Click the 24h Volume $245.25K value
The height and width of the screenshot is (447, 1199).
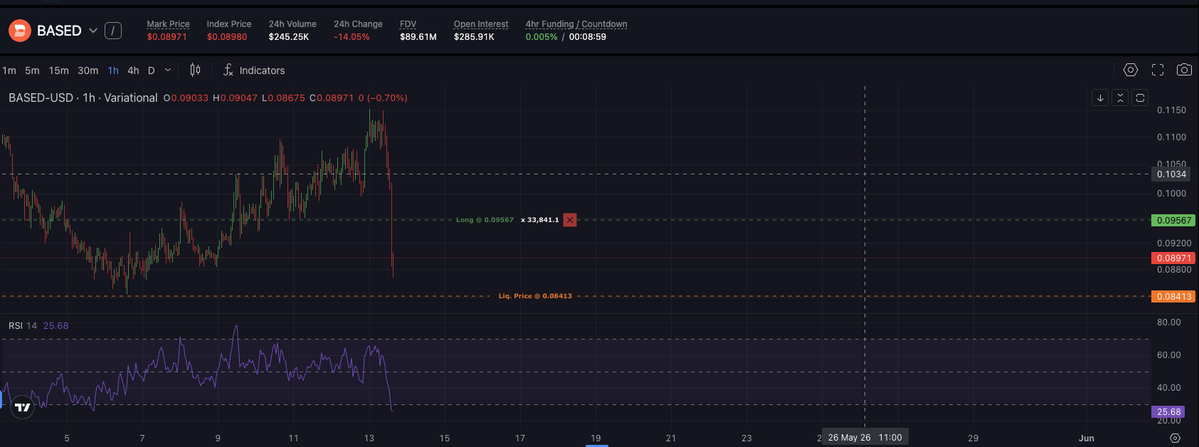click(288, 37)
